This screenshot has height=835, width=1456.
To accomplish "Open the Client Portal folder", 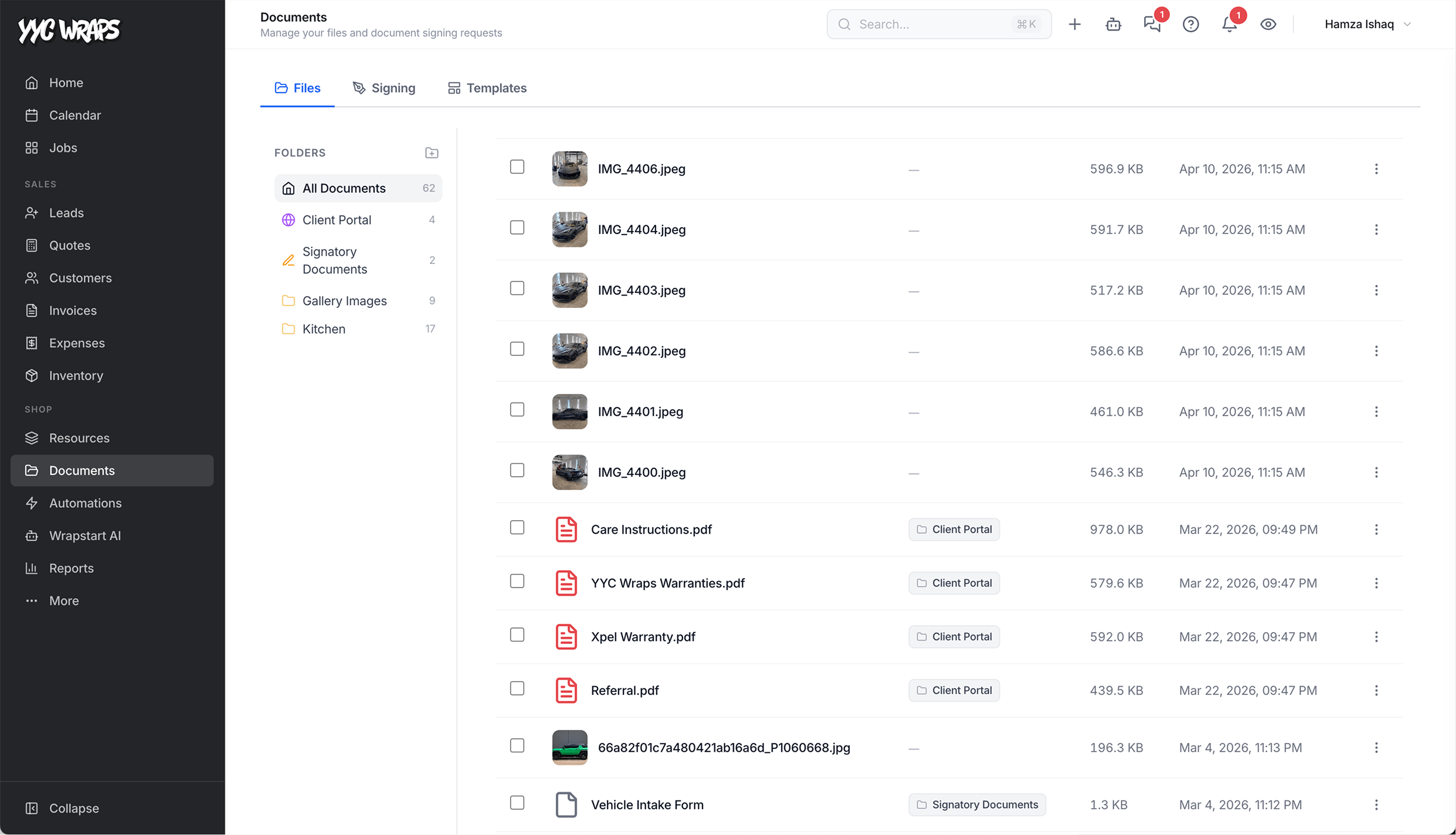I will click(x=358, y=220).
